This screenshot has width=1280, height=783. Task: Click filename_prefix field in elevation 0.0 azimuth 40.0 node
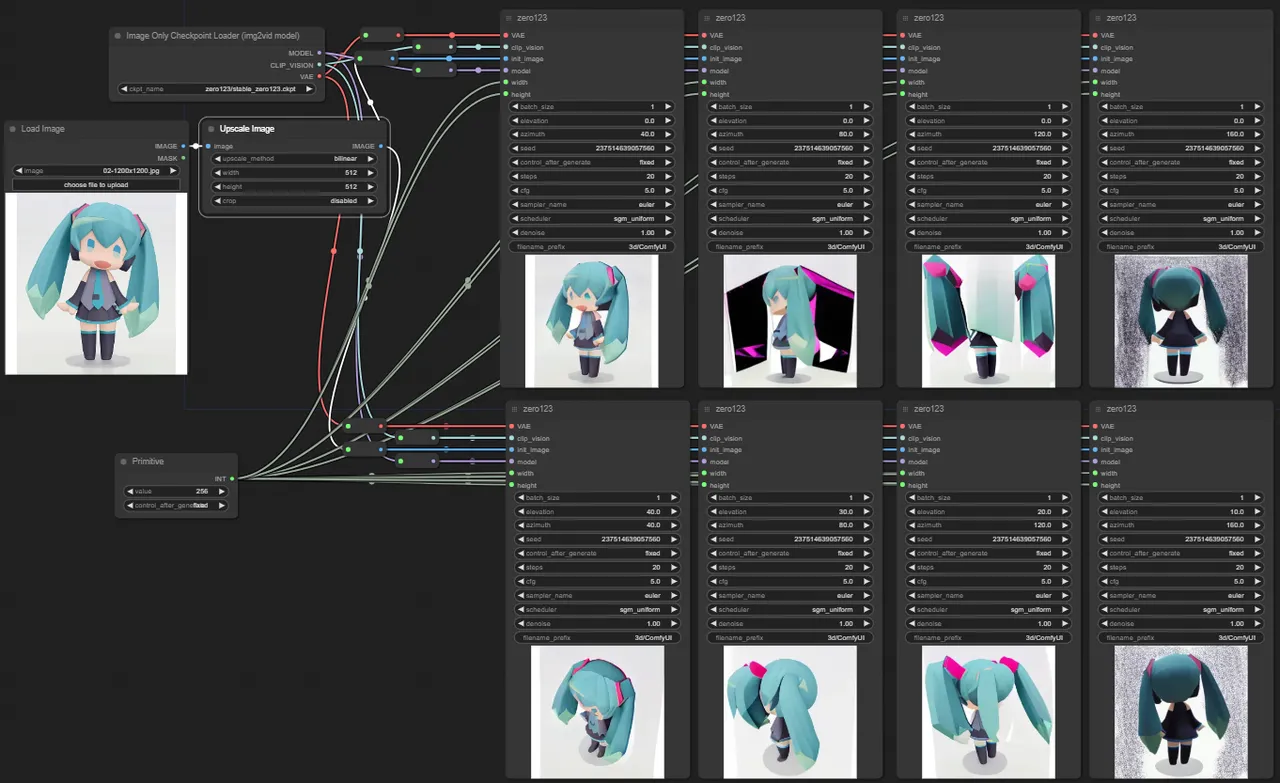[592, 247]
